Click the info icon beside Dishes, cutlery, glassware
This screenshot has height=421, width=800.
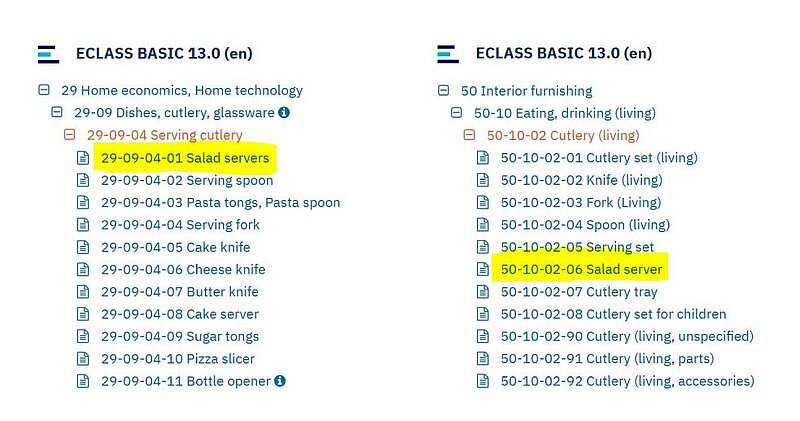click(284, 113)
